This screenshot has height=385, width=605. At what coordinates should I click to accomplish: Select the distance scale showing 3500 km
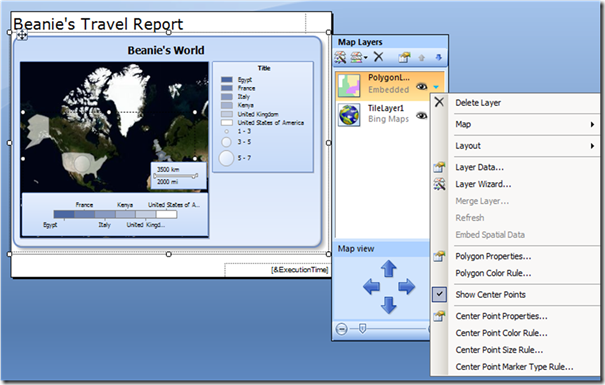(x=178, y=176)
